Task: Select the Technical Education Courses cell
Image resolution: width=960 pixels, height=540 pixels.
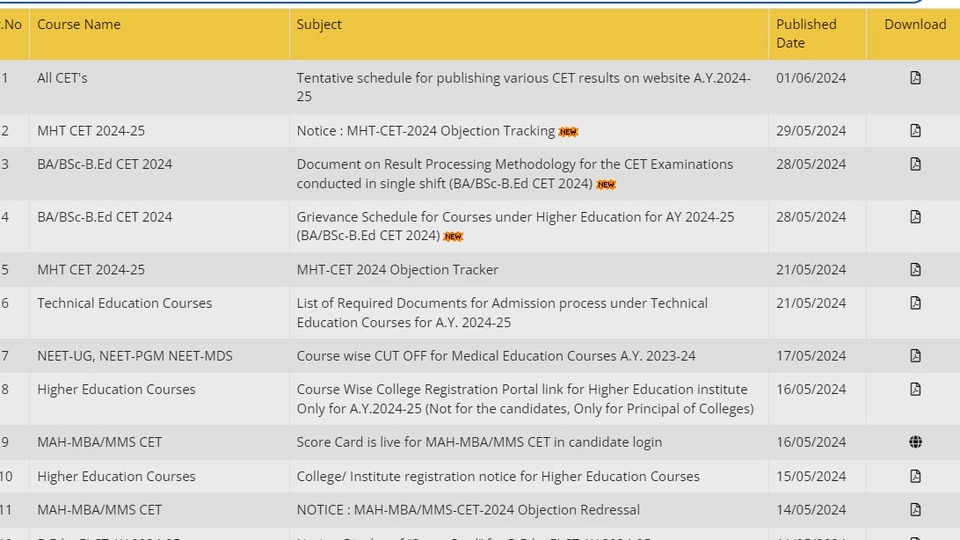Action: (124, 303)
